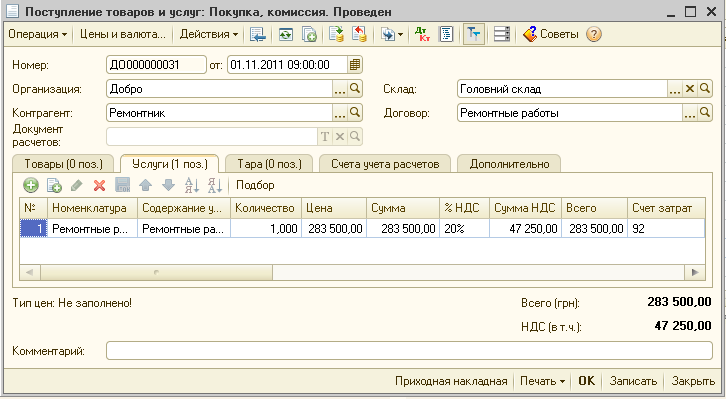The image size is (726, 399).
Task: Toggle the accounts display button
Action: point(474,34)
